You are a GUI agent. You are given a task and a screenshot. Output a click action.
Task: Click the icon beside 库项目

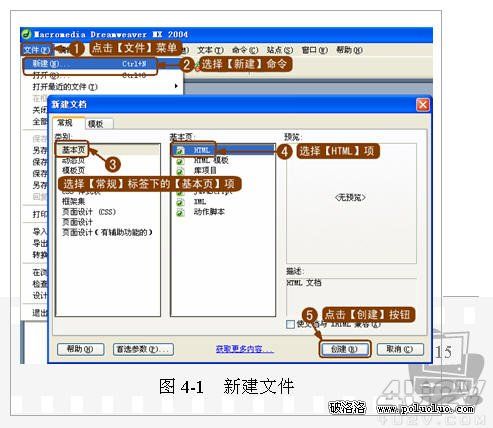[180, 171]
